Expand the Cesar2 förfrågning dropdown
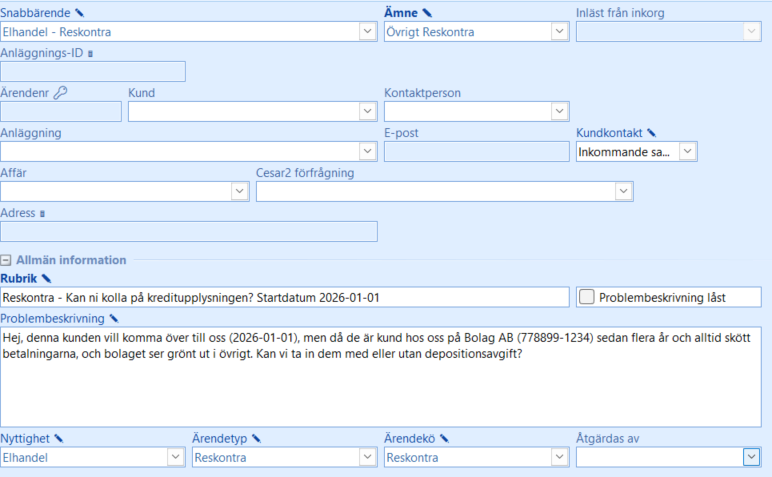Viewport: 772px width, 477px height. 623,191
